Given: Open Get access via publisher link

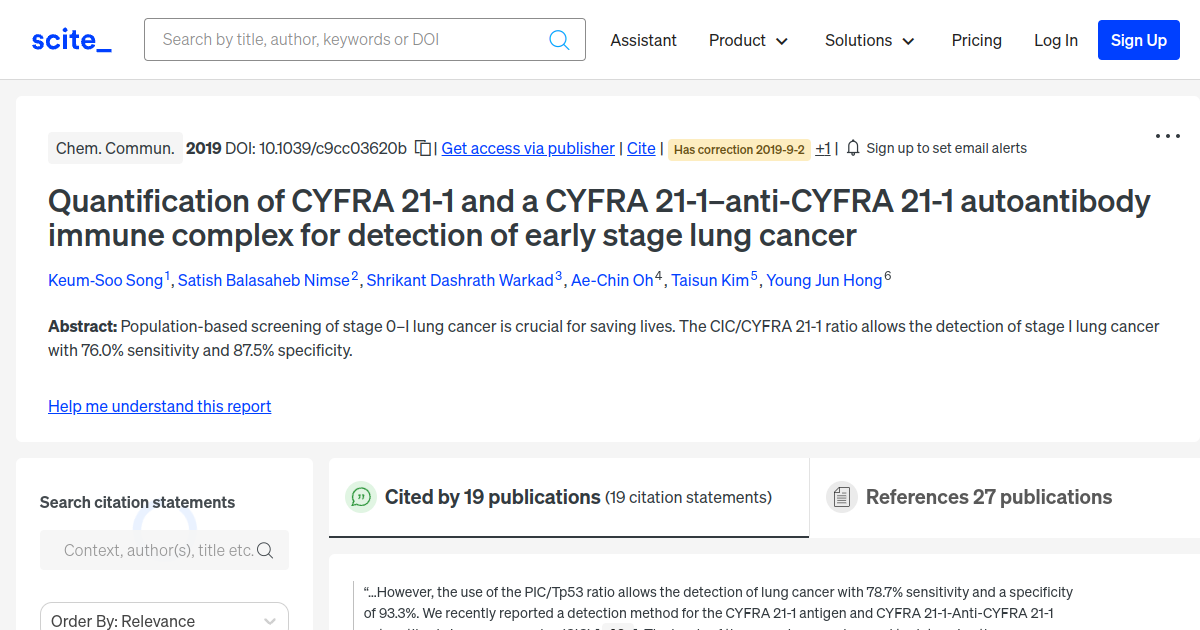Looking at the screenshot, I should click(528, 148).
